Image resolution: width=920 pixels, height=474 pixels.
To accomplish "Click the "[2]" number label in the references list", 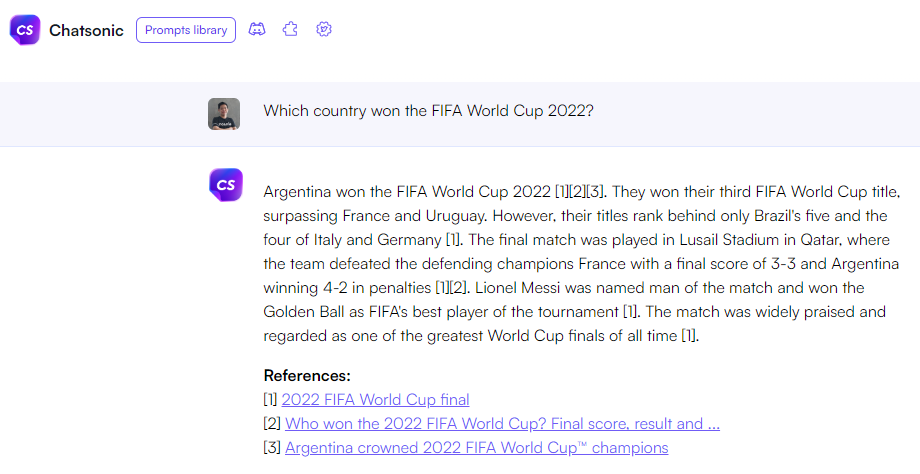I will click(272, 424).
